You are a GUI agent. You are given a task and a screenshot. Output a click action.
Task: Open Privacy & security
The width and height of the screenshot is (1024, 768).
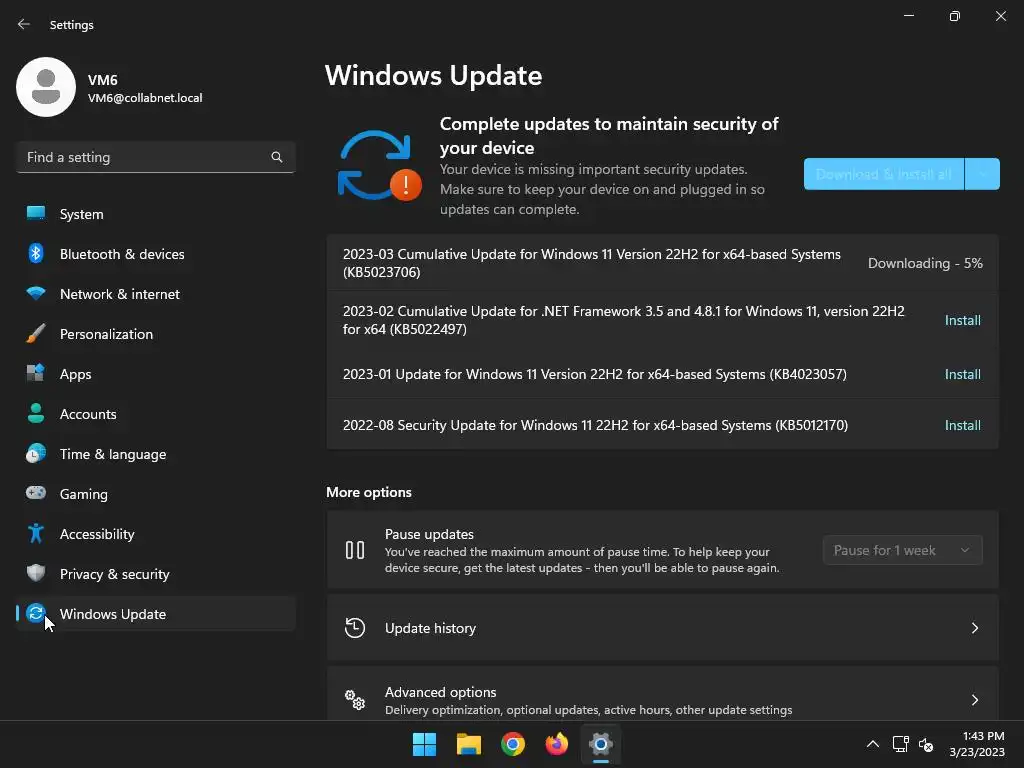point(156,574)
